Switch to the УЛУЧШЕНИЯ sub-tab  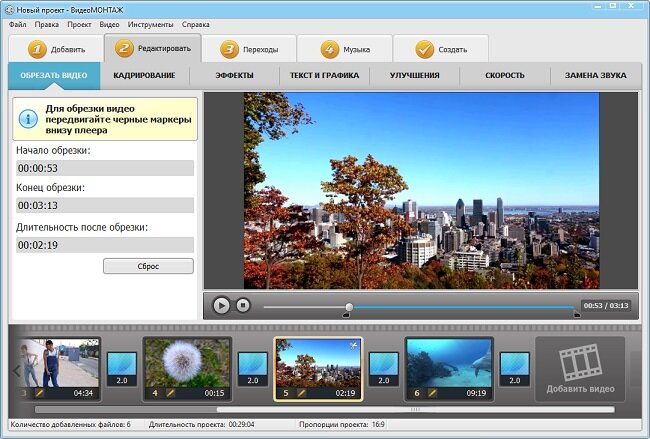(415, 75)
